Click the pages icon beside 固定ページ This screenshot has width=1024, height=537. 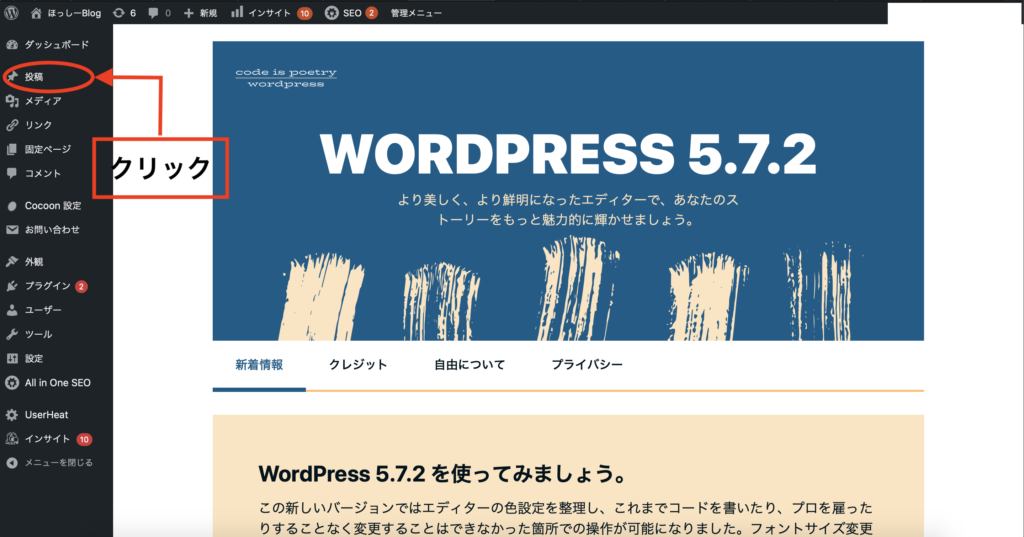[x=12, y=150]
